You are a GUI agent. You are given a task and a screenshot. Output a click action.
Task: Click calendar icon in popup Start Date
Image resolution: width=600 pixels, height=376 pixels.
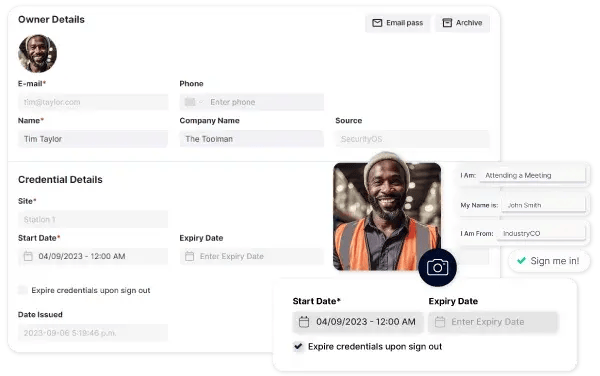[304, 322]
